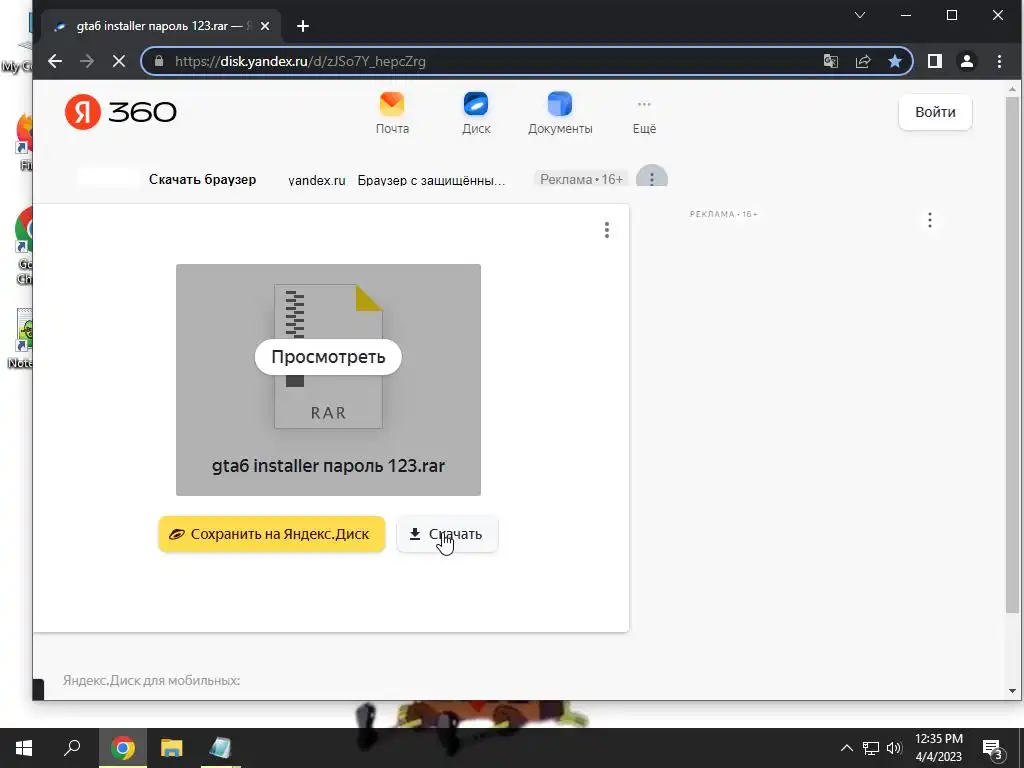
Task: Toggle the bookmark star for this page
Action: (895, 61)
